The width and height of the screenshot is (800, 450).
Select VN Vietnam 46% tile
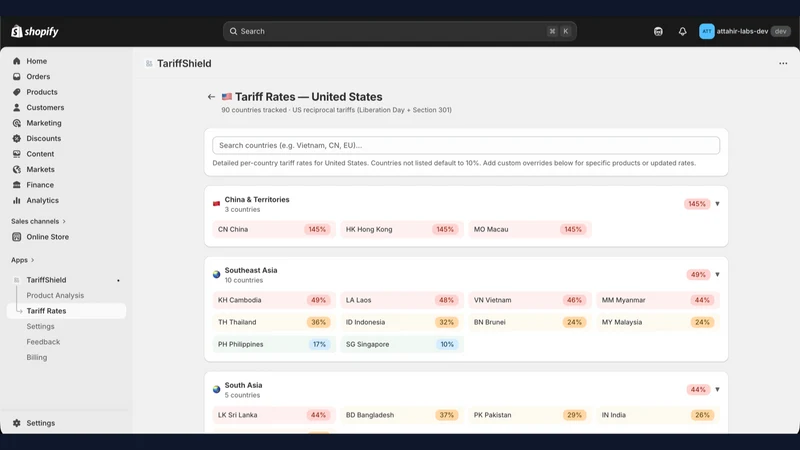point(530,300)
